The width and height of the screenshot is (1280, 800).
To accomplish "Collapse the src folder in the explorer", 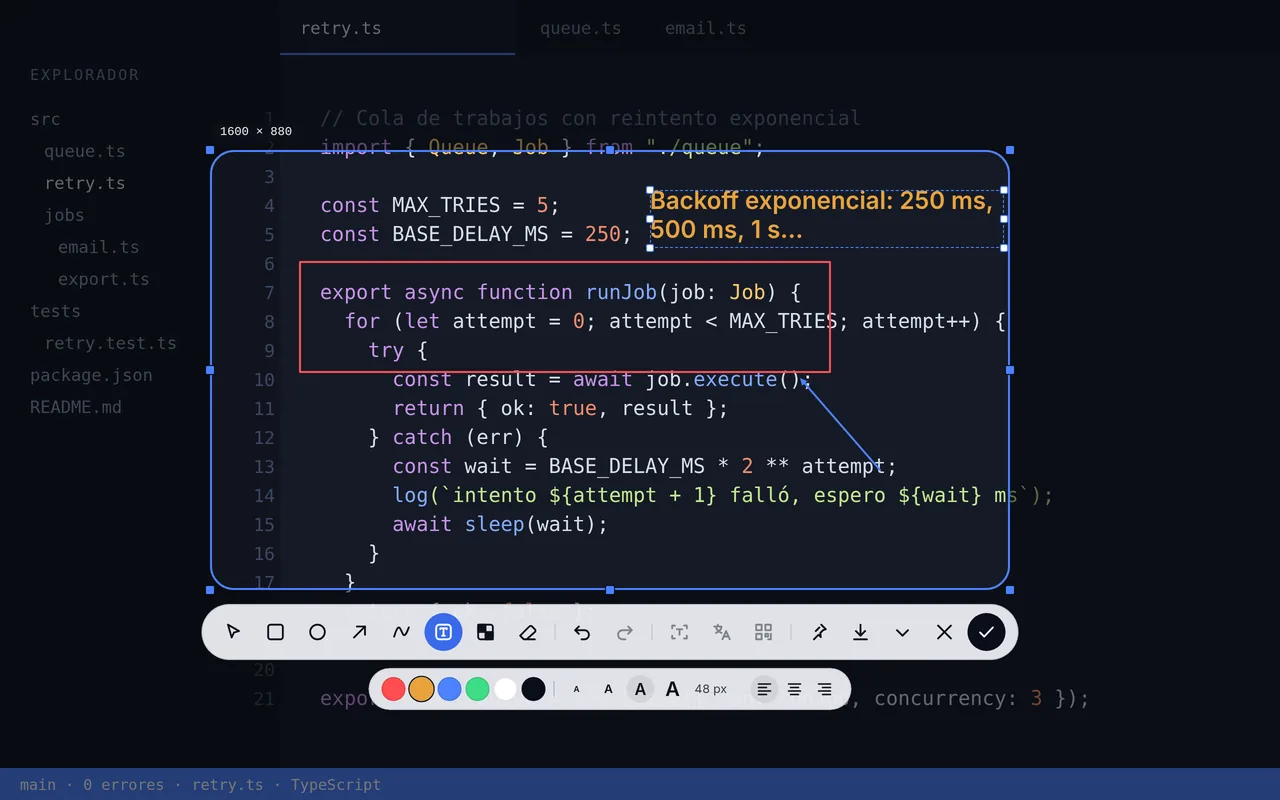I will pos(46,119).
